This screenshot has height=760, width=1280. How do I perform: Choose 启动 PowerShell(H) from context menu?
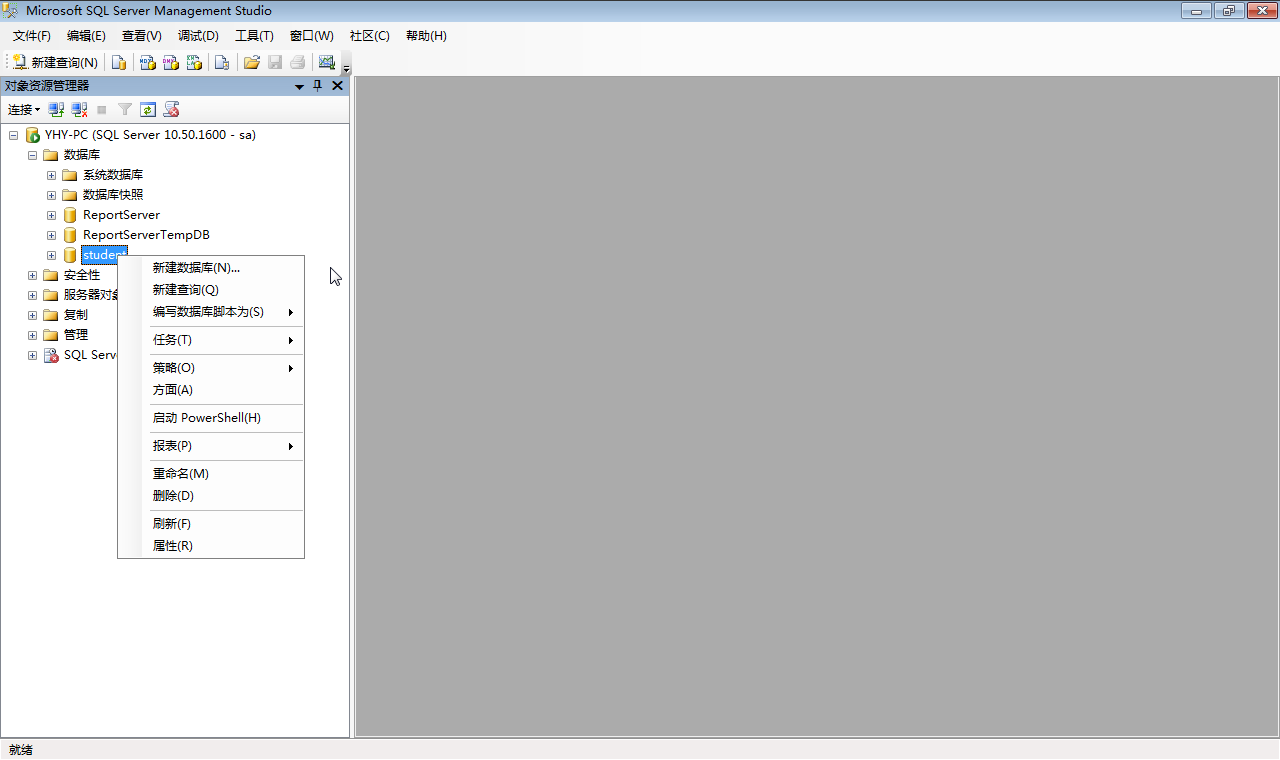pos(211,418)
